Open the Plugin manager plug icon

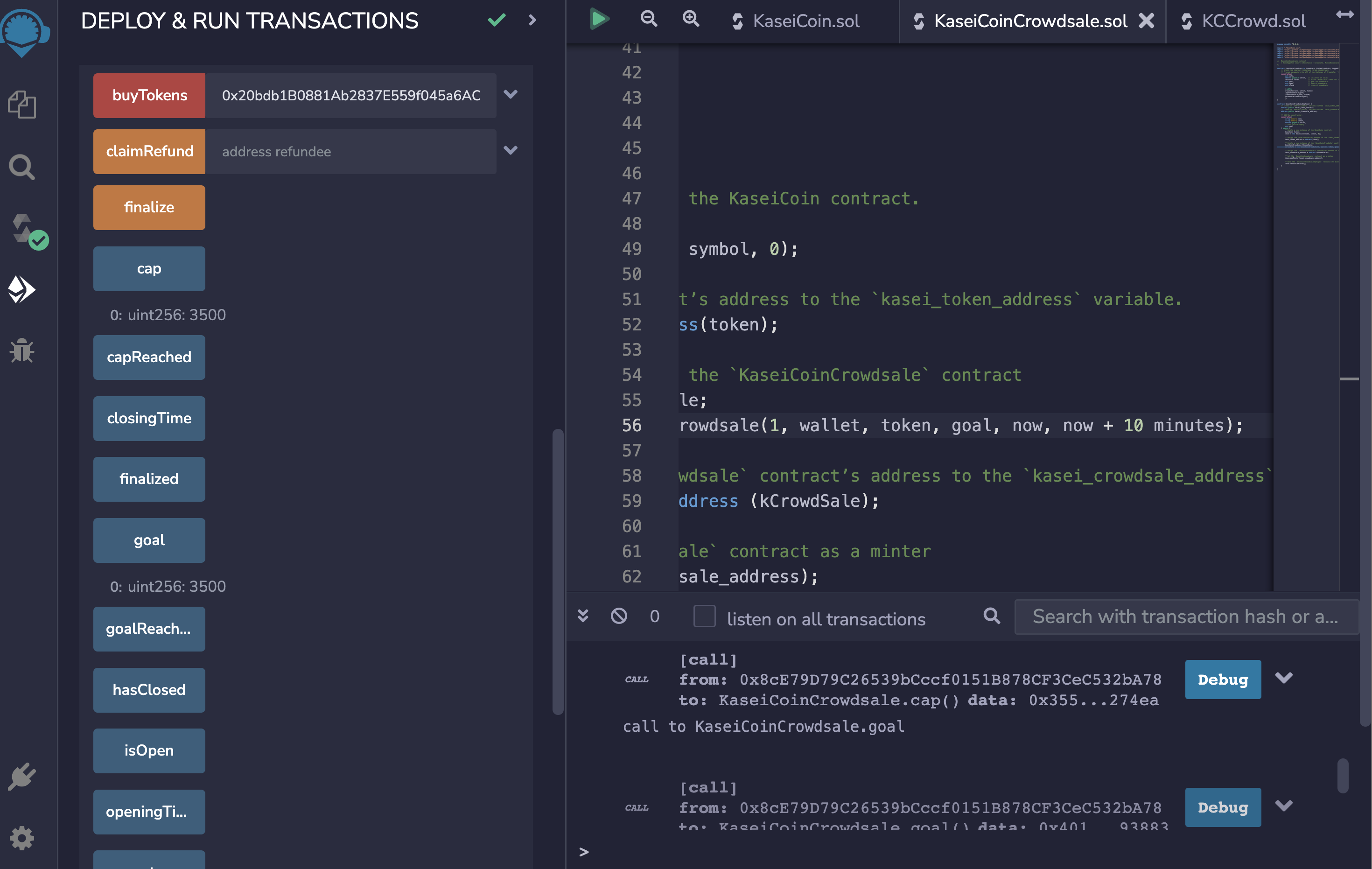pyautogui.click(x=21, y=777)
